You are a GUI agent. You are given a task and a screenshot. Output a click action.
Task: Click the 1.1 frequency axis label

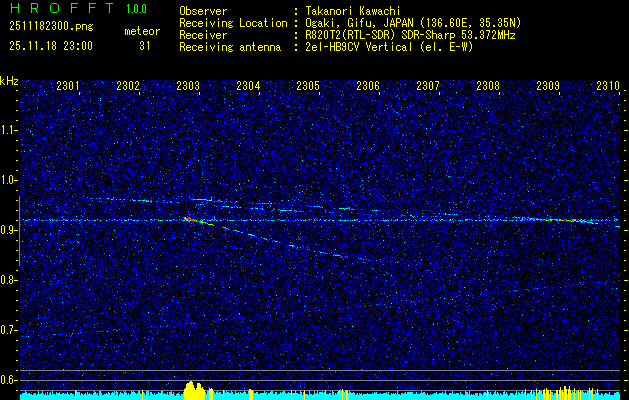tap(10, 130)
